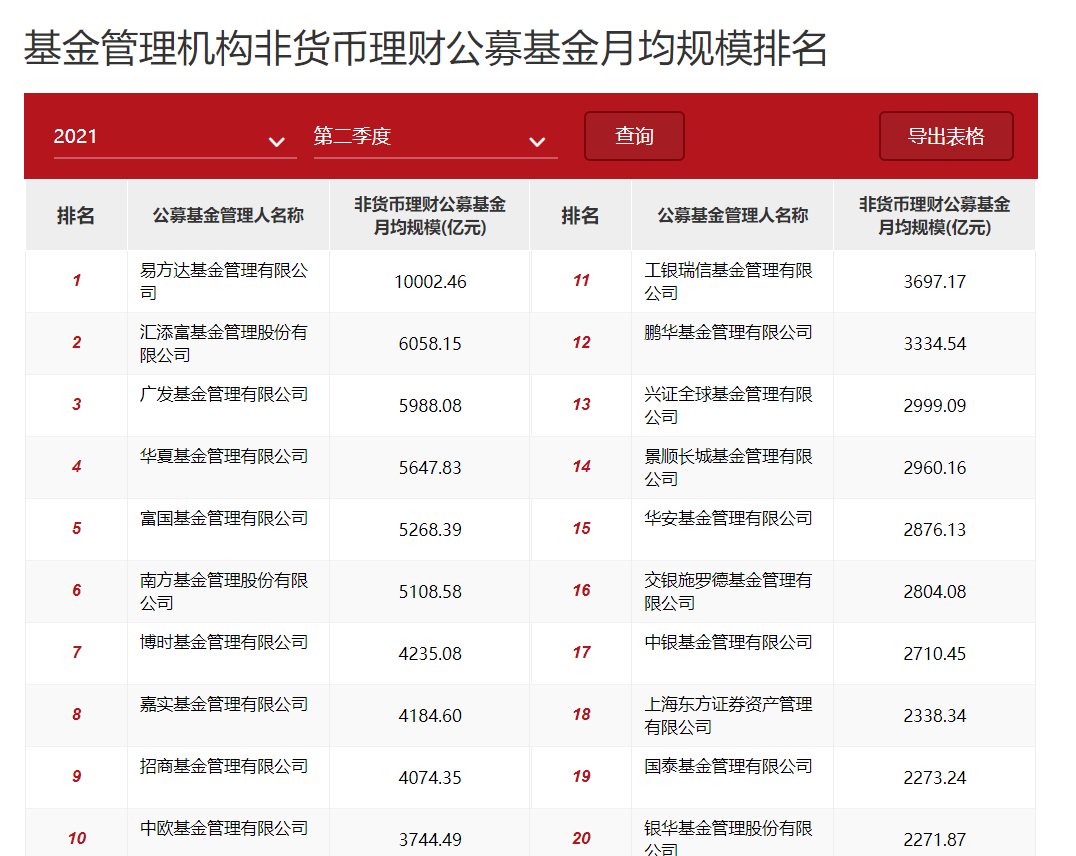Click the value 2338.34

[x=935, y=716]
